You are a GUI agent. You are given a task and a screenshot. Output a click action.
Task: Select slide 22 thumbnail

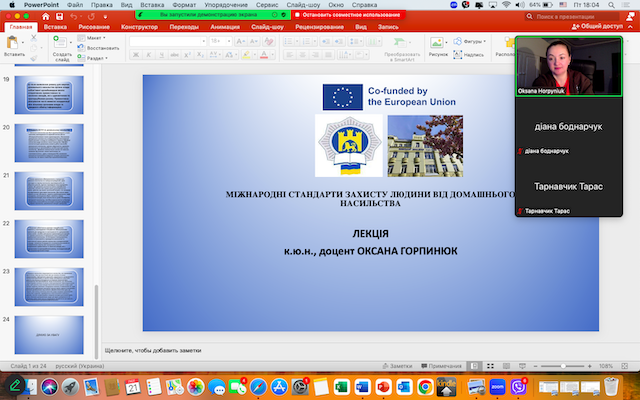point(49,239)
